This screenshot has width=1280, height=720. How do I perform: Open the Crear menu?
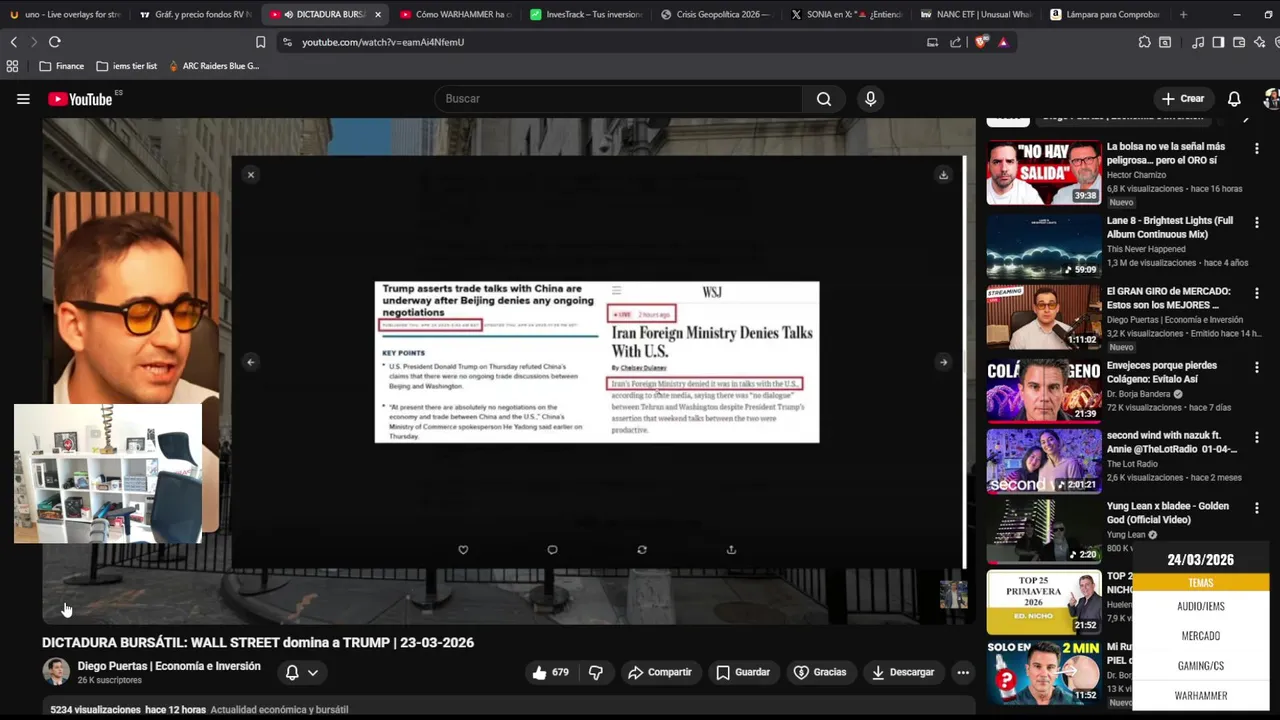[1183, 99]
